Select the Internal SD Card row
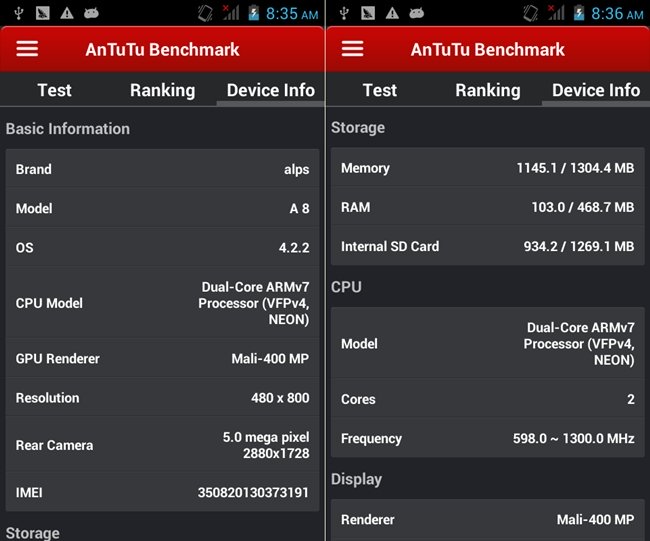Image resolution: width=650 pixels, height=541 pixels. click(x=487, y=246)
